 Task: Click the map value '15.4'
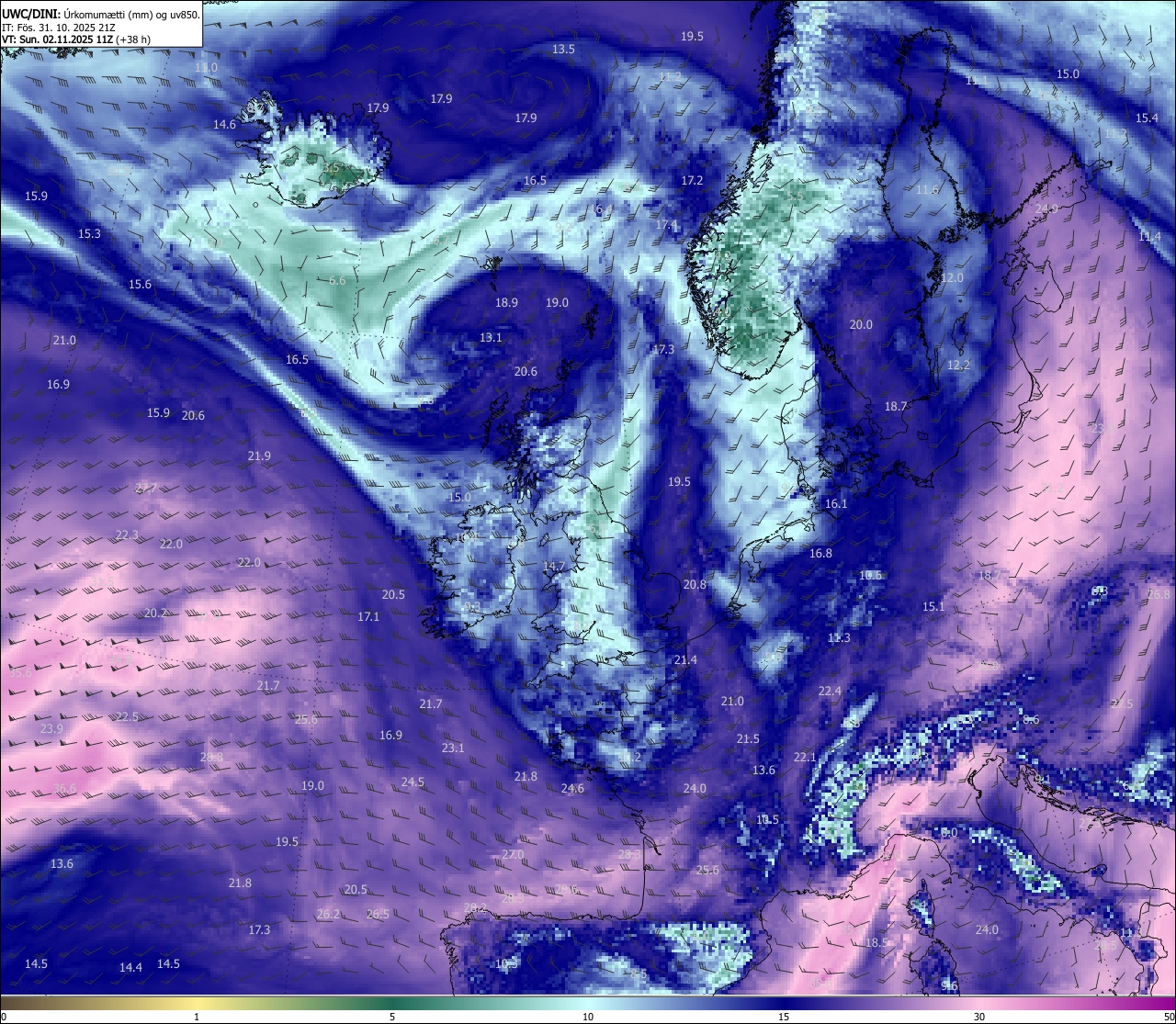coord(1147,118)
